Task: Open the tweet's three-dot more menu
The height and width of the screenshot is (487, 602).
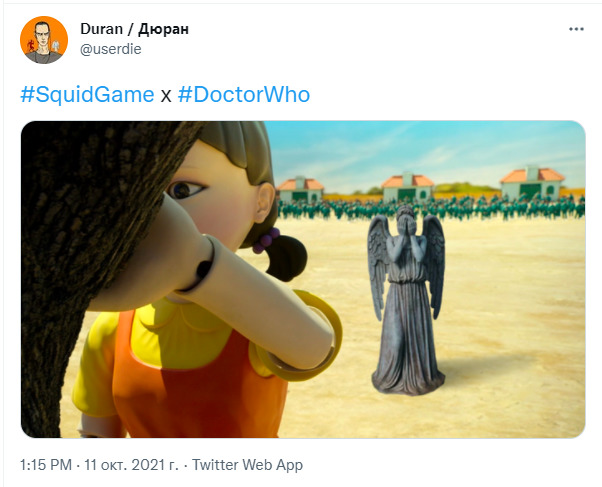Action: click(576, 29)
